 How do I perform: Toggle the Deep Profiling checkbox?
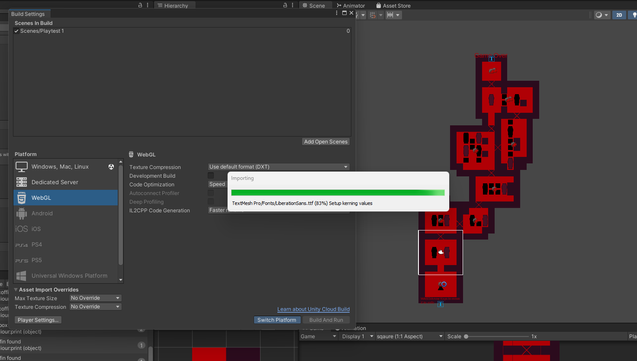[x=211, y=201]
